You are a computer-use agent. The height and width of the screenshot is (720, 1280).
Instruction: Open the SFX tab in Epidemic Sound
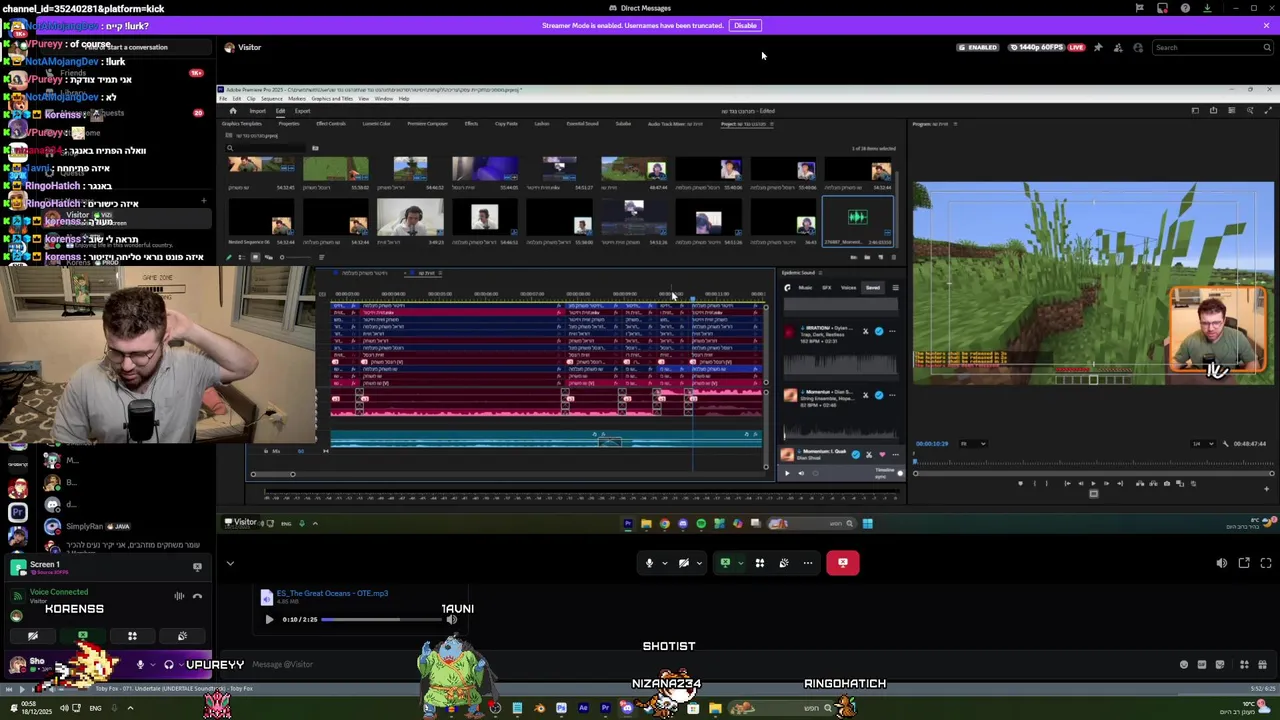pos(827,288)
